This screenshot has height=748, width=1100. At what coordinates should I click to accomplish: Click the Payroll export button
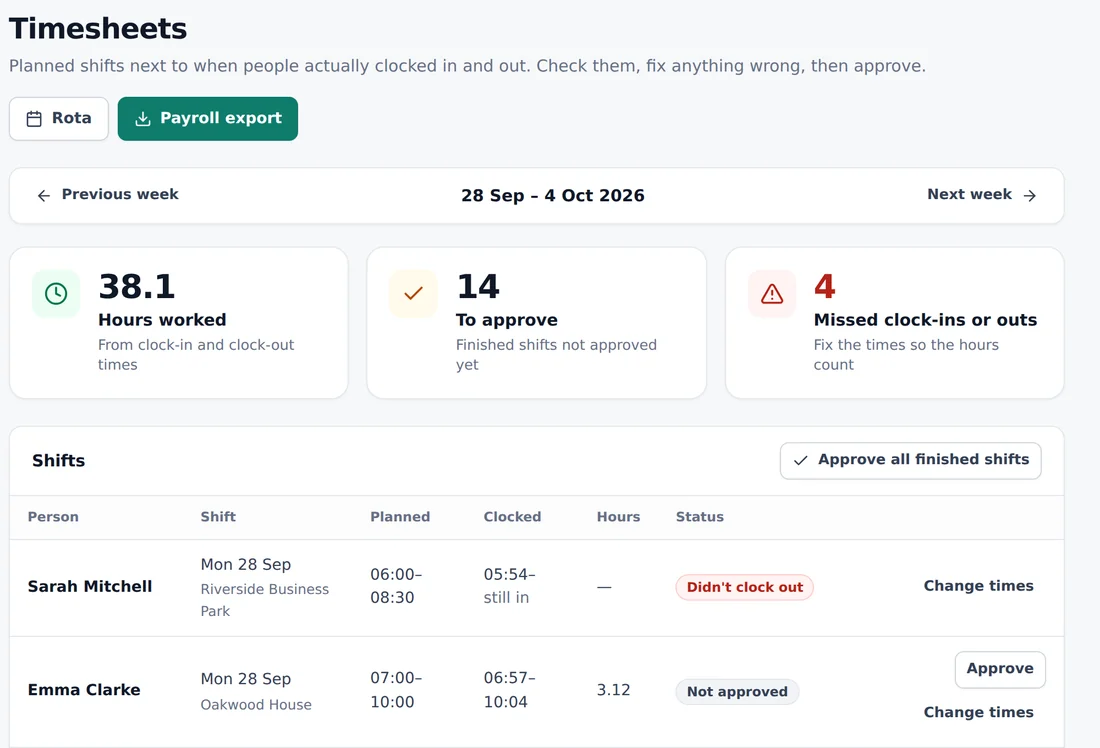click(x=208, y=119)
